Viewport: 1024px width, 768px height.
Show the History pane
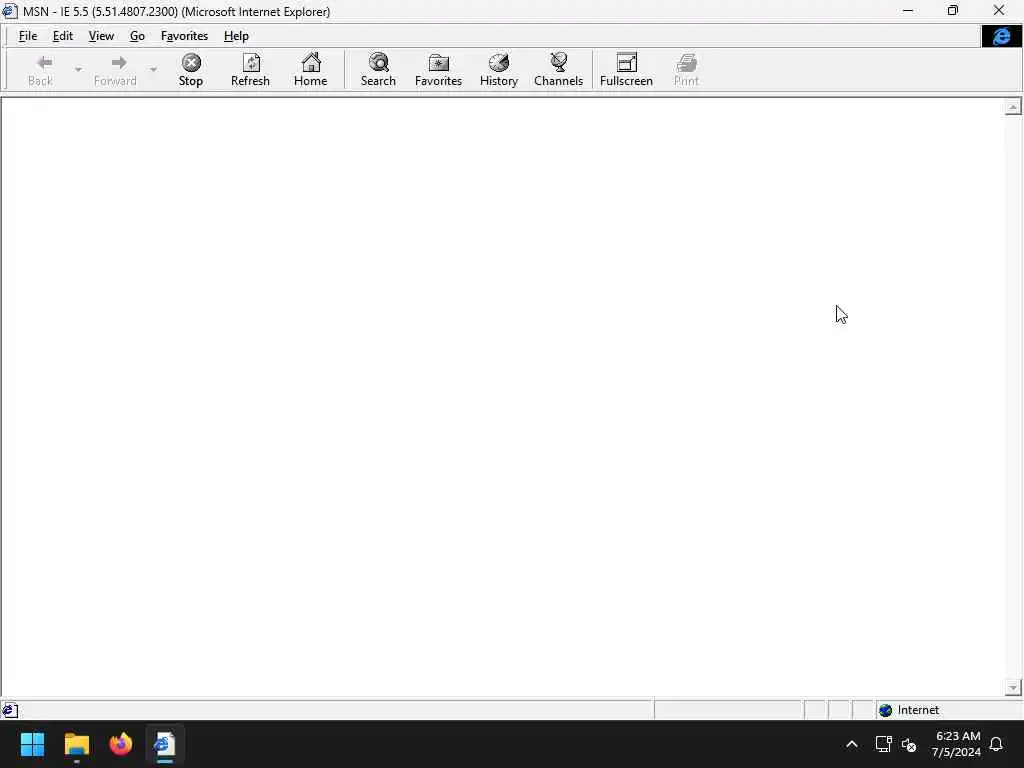[498, 70]
